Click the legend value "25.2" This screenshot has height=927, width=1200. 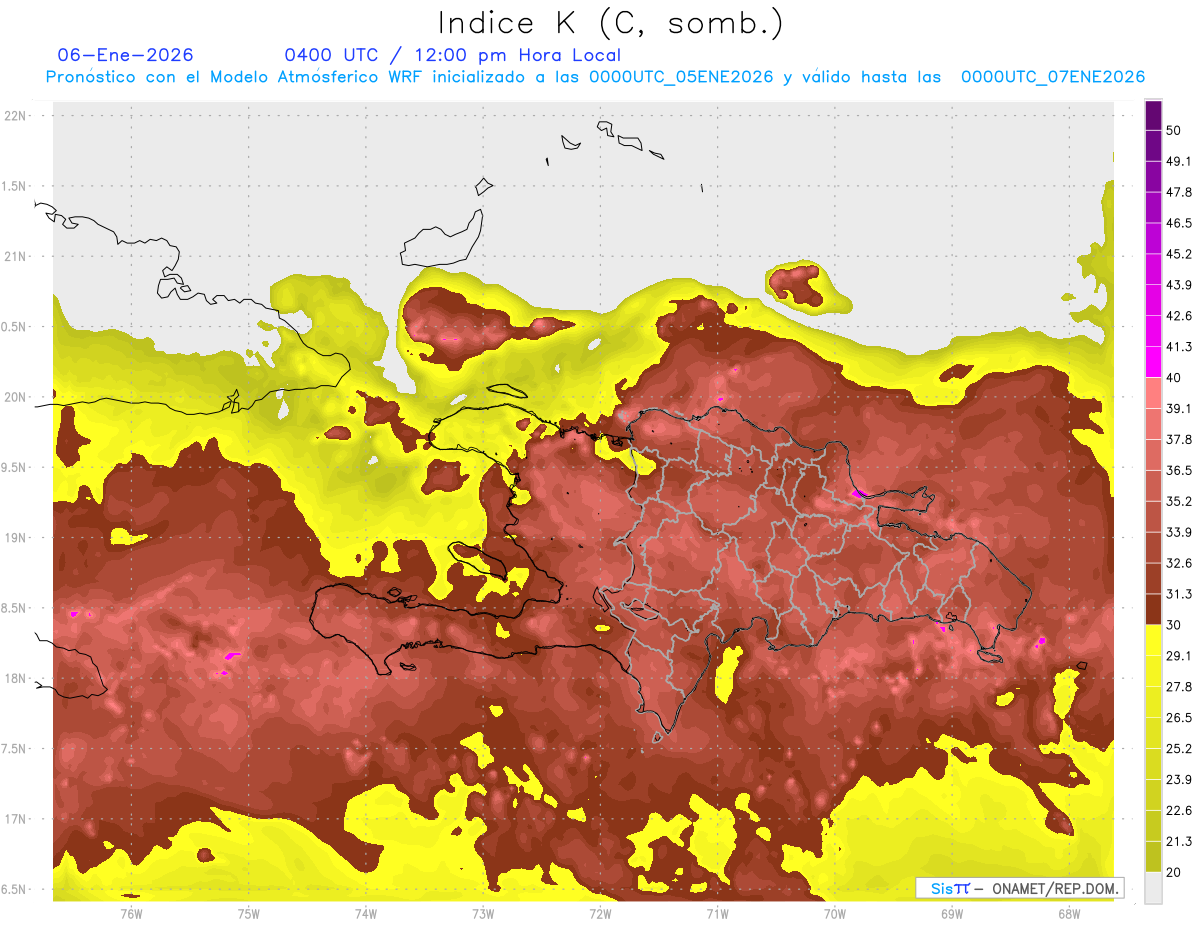(1179, 749)
